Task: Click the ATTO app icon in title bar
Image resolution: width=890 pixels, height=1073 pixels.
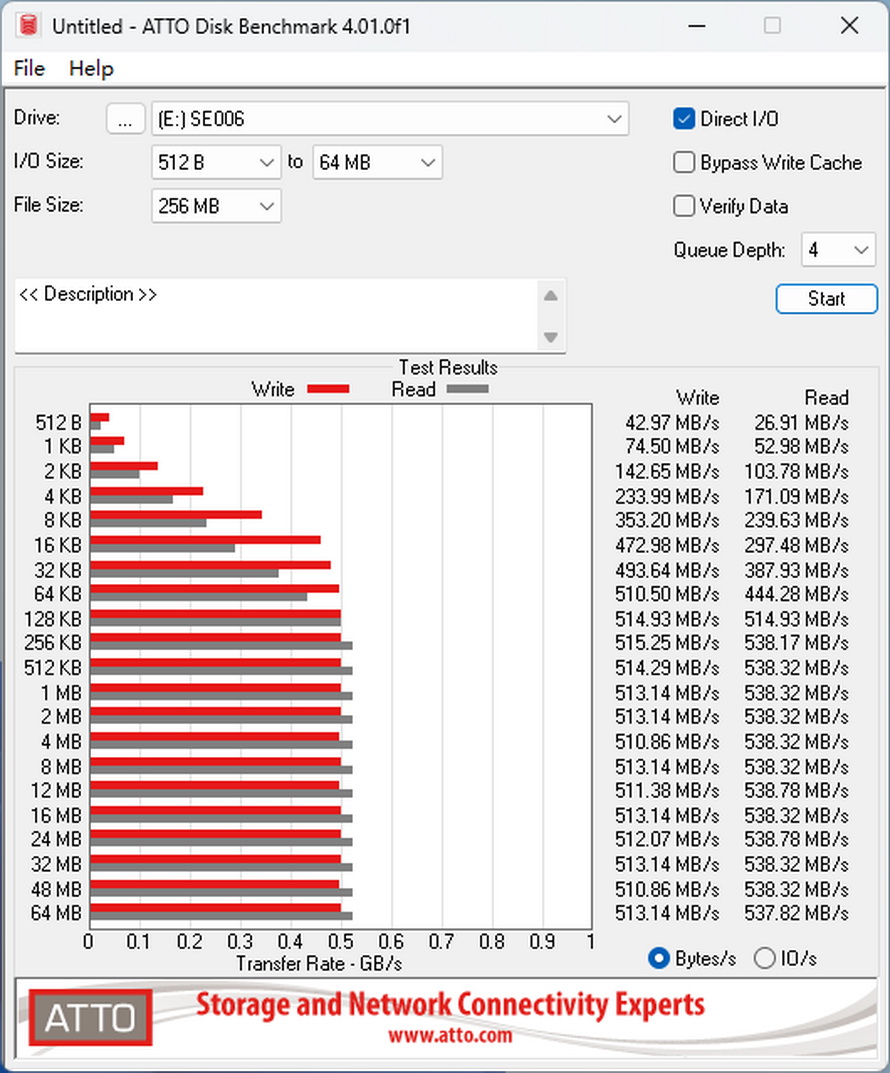Action: tap(27, 25)
